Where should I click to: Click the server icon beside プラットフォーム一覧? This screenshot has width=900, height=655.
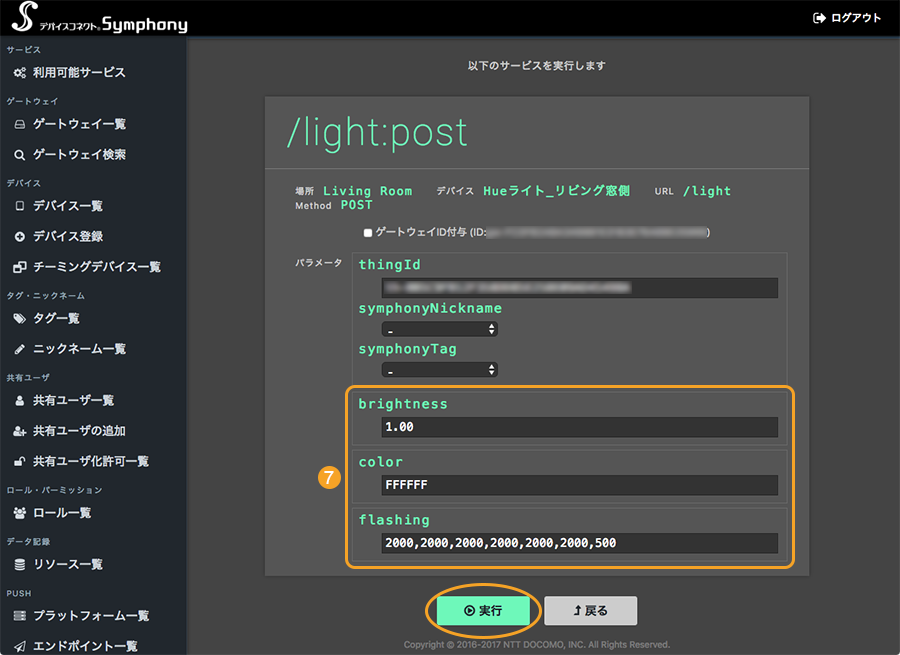20,616
